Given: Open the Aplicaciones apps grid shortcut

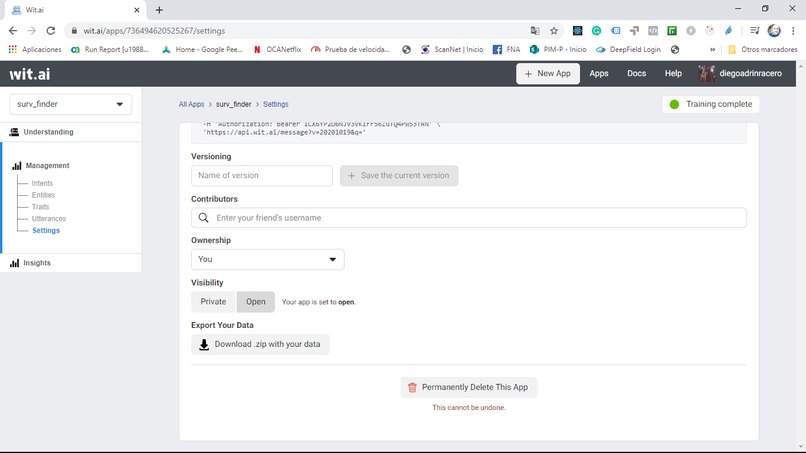Looking at the screenshot, I should 35,49.
